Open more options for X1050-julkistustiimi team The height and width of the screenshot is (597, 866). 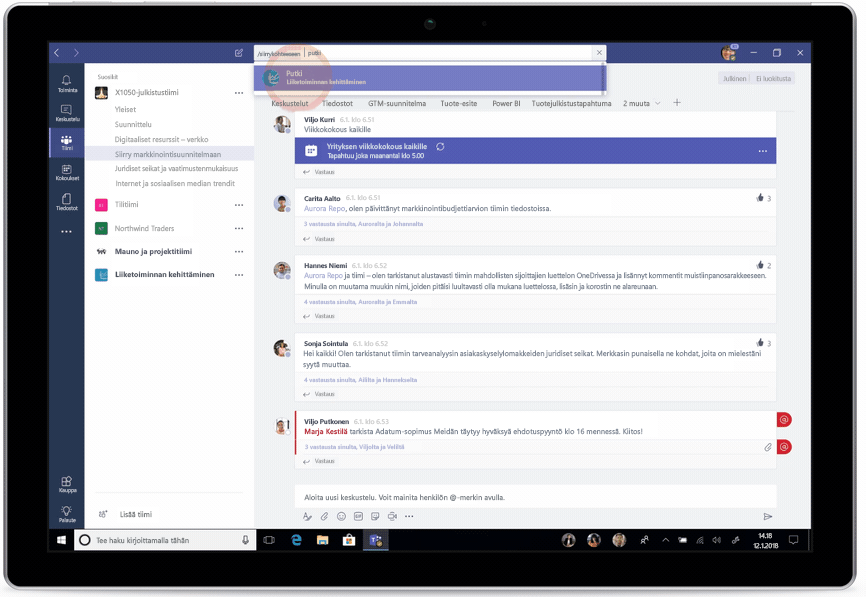[x=238, y=93]
